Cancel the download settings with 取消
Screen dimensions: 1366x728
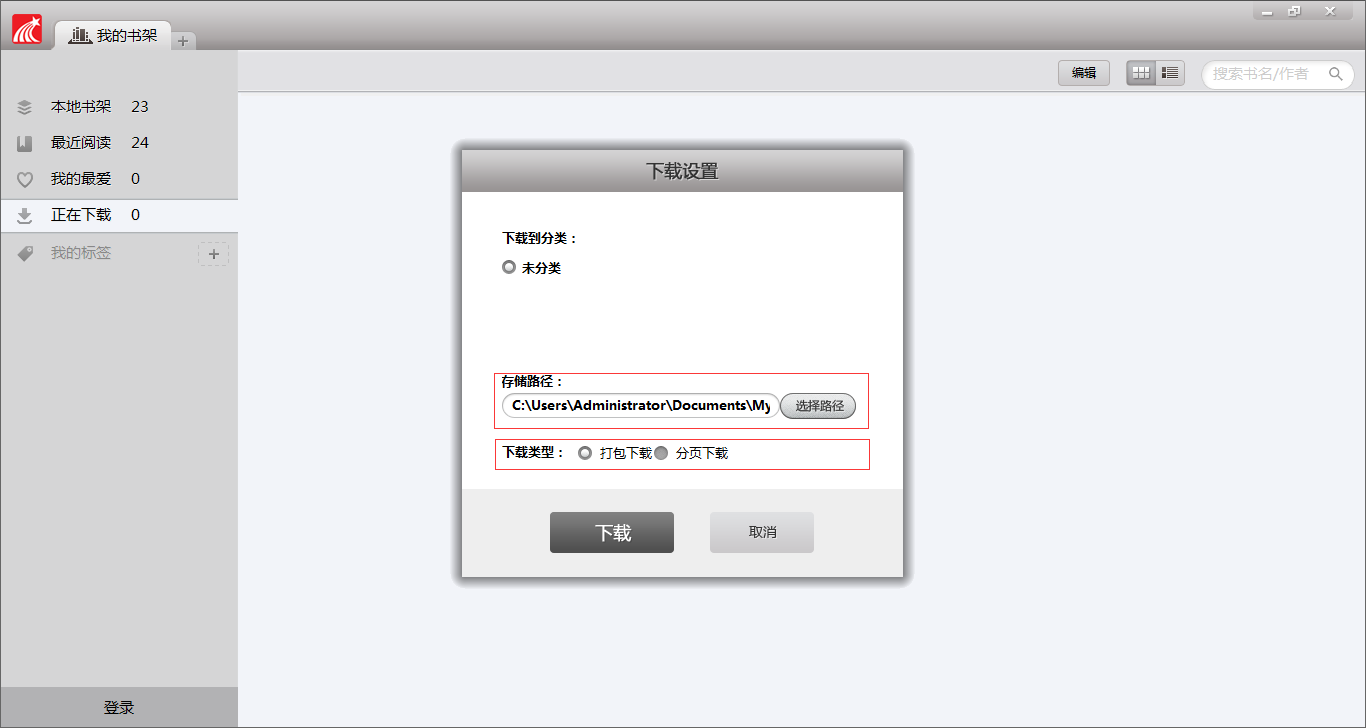pos(762,533)
